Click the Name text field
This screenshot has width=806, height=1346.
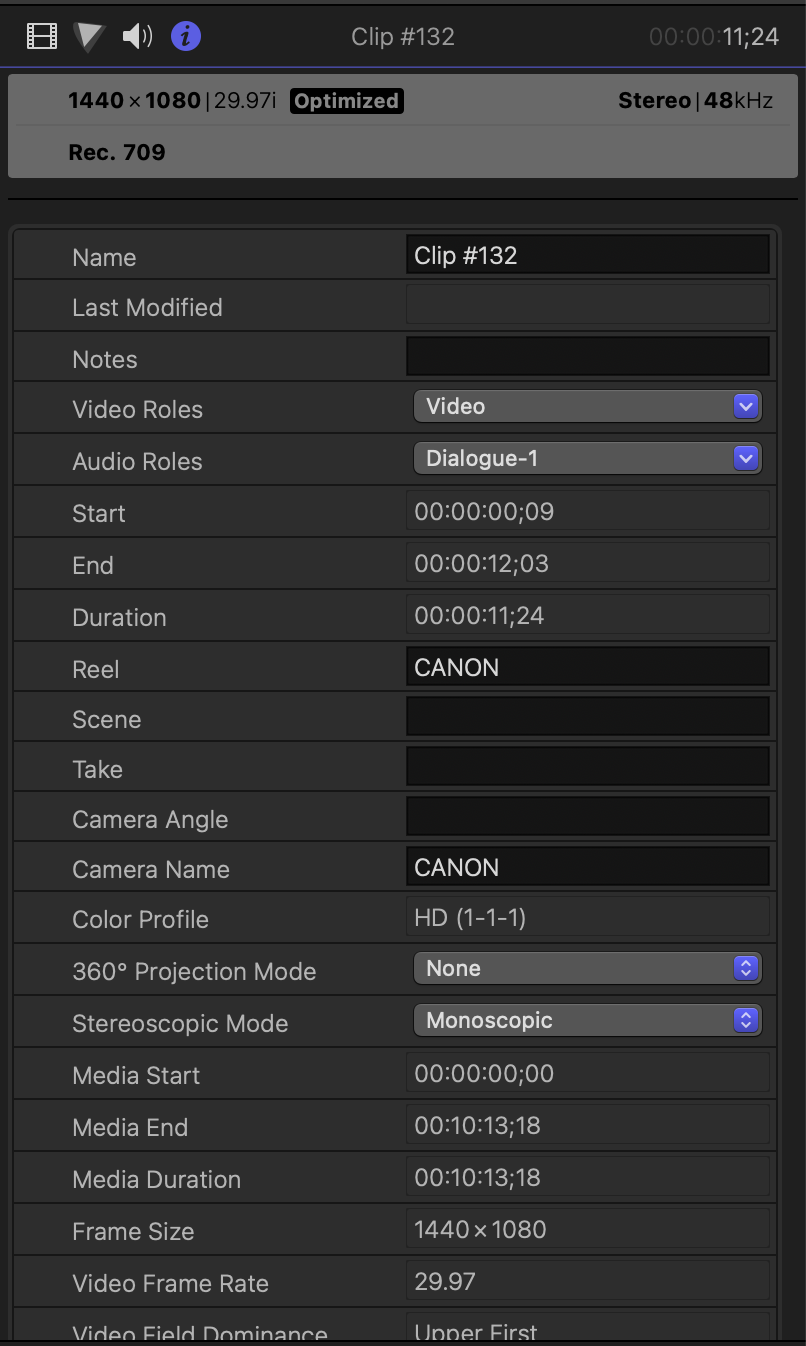point(587,255)
